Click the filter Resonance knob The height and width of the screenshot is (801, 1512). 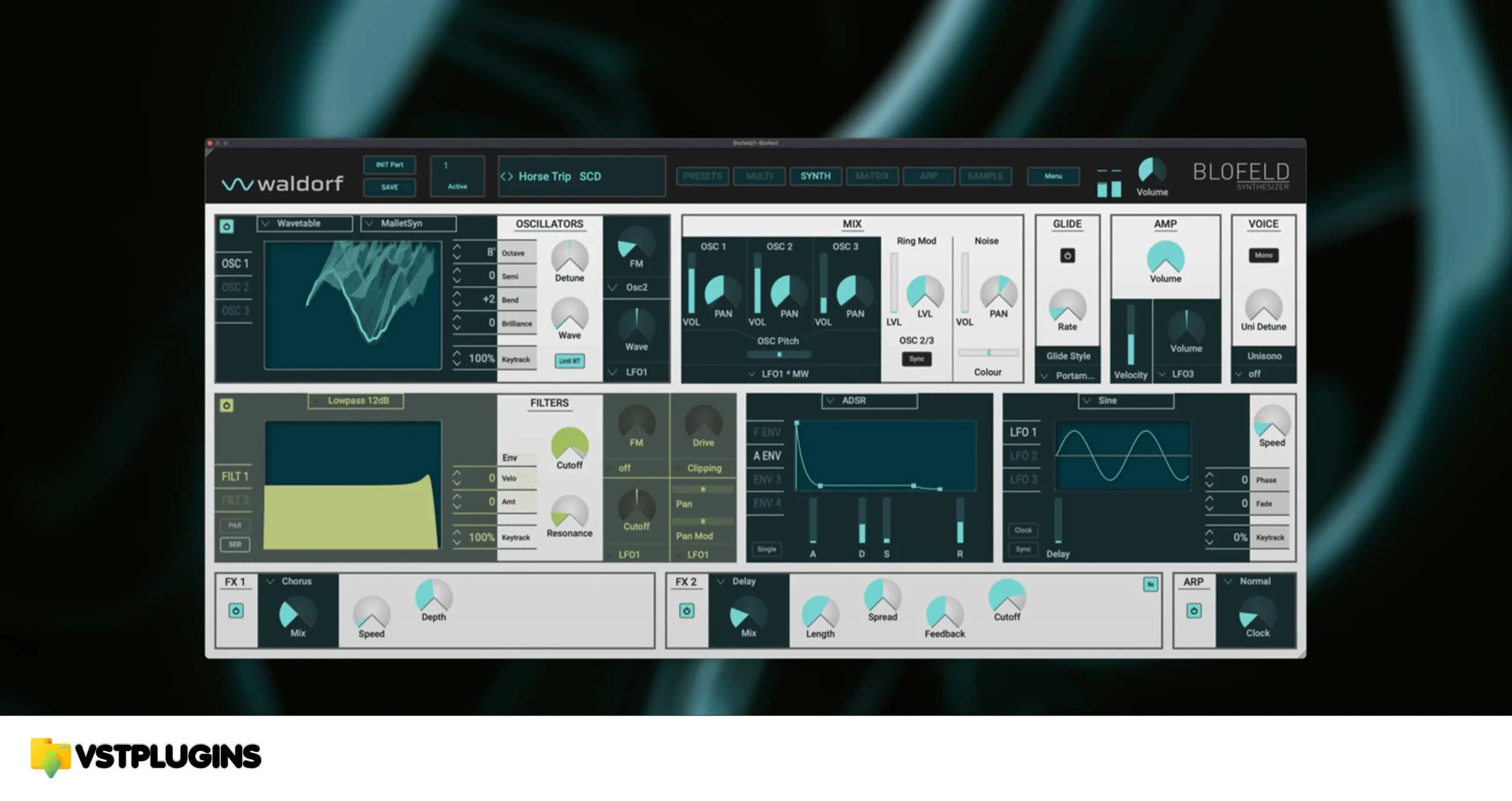[569, 512]
